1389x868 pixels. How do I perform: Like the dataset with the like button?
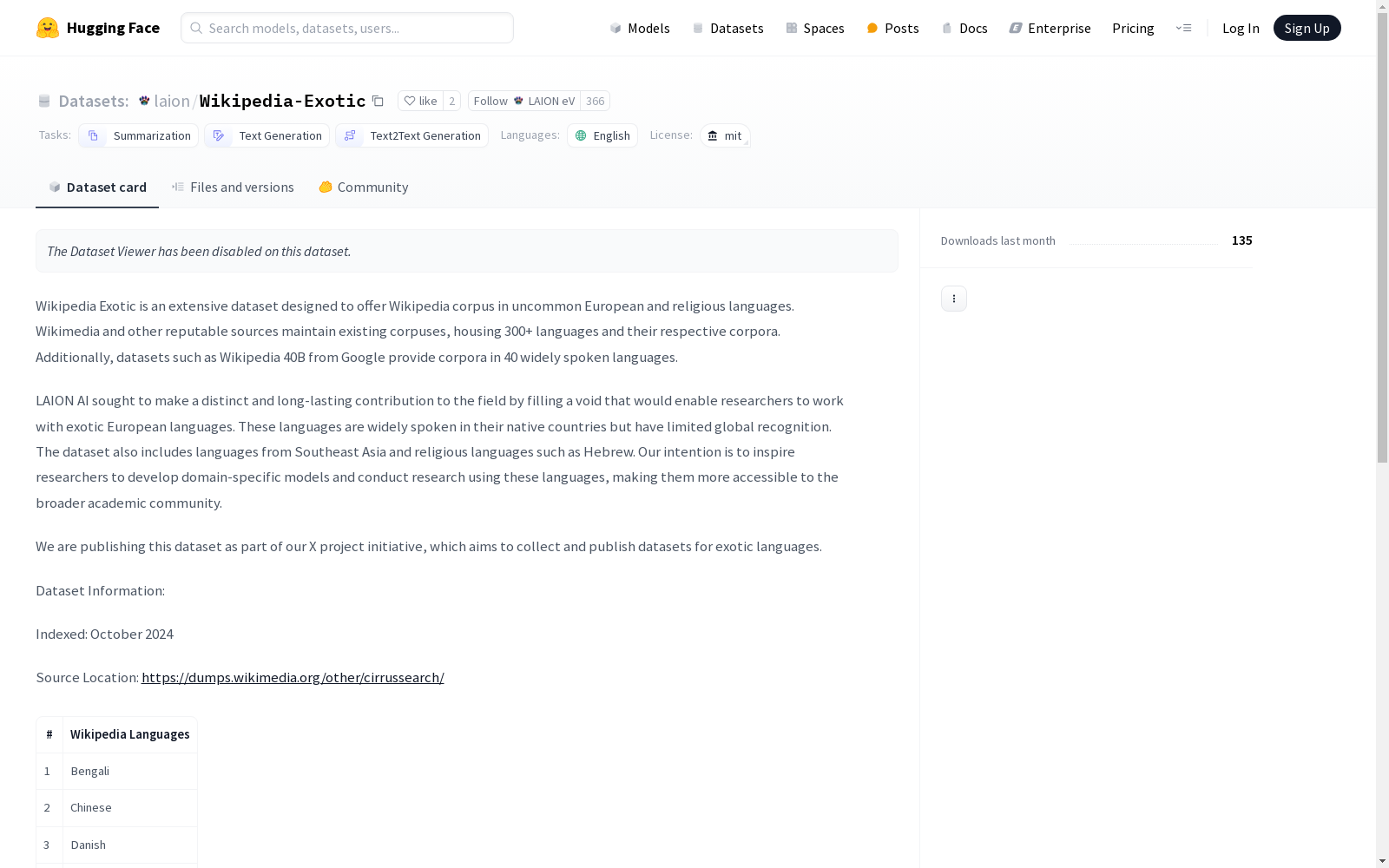(420, 101)
